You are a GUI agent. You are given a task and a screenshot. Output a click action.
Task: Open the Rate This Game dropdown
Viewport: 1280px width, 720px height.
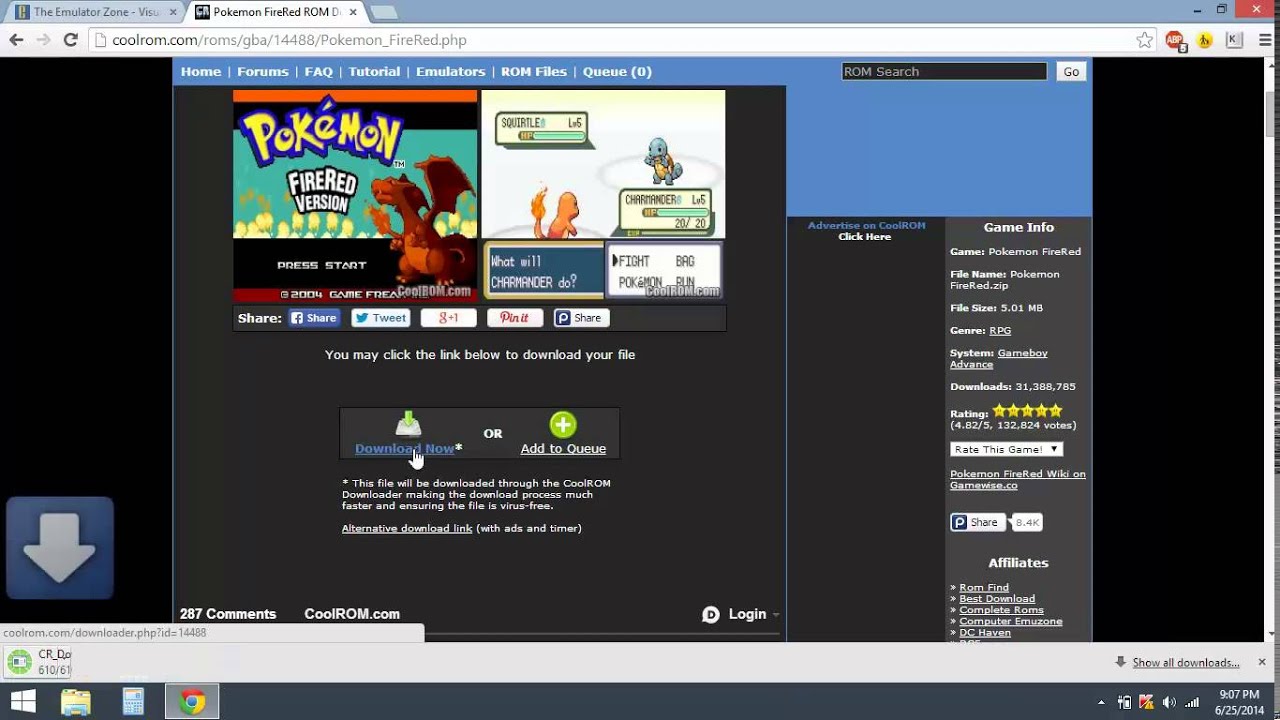1006,449
